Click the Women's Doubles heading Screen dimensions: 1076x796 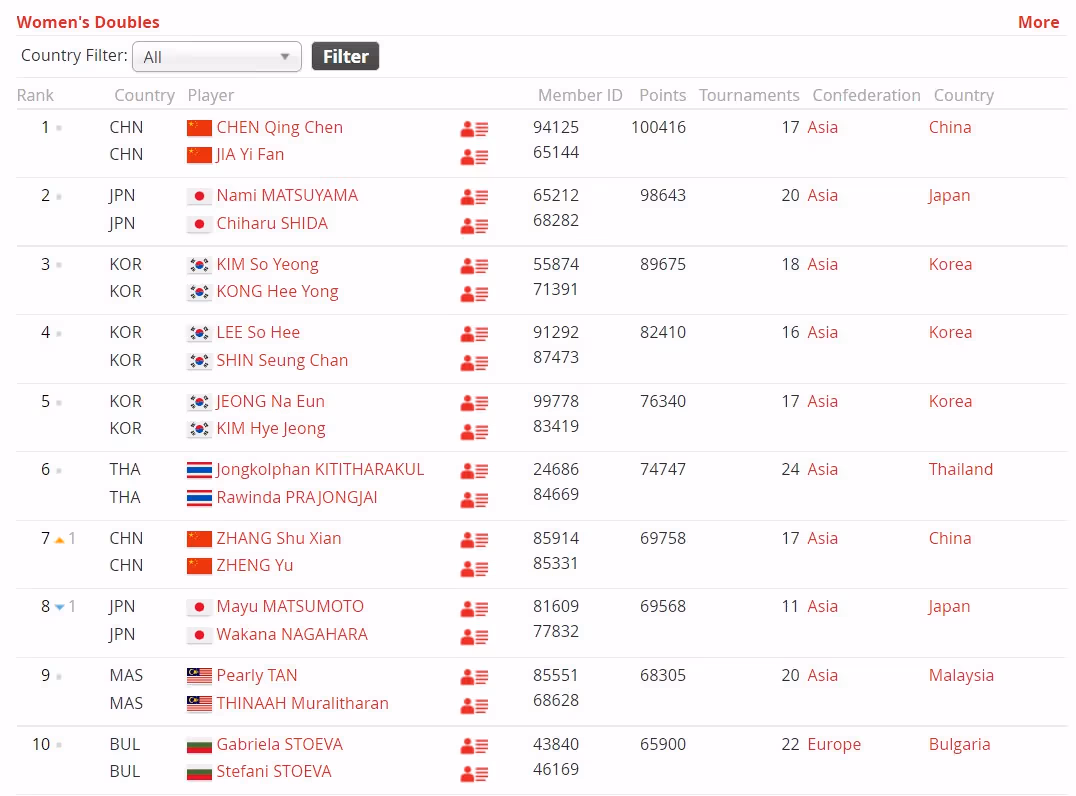pos(88,22)
